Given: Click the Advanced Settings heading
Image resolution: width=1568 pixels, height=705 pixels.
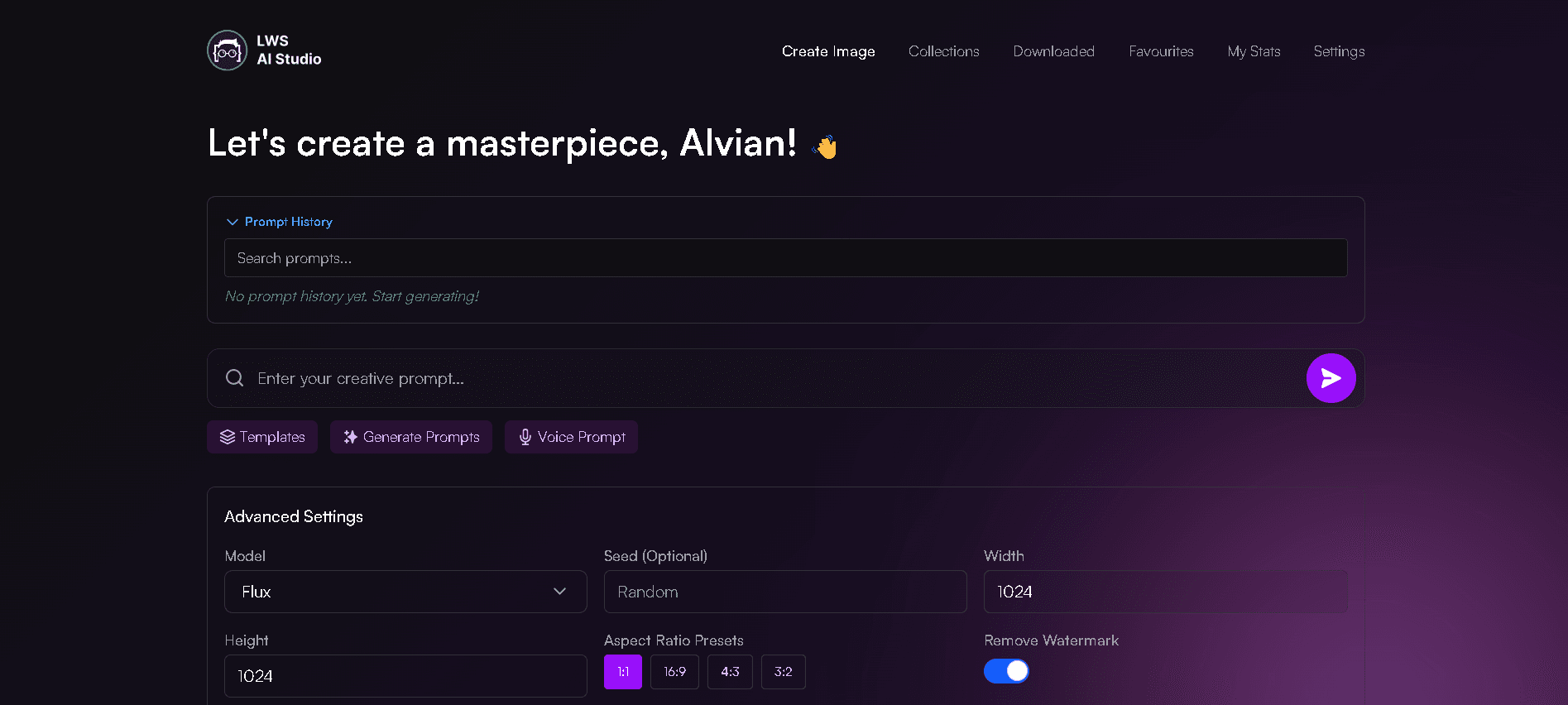Looking at the screenshot, I should coord(294,516).
